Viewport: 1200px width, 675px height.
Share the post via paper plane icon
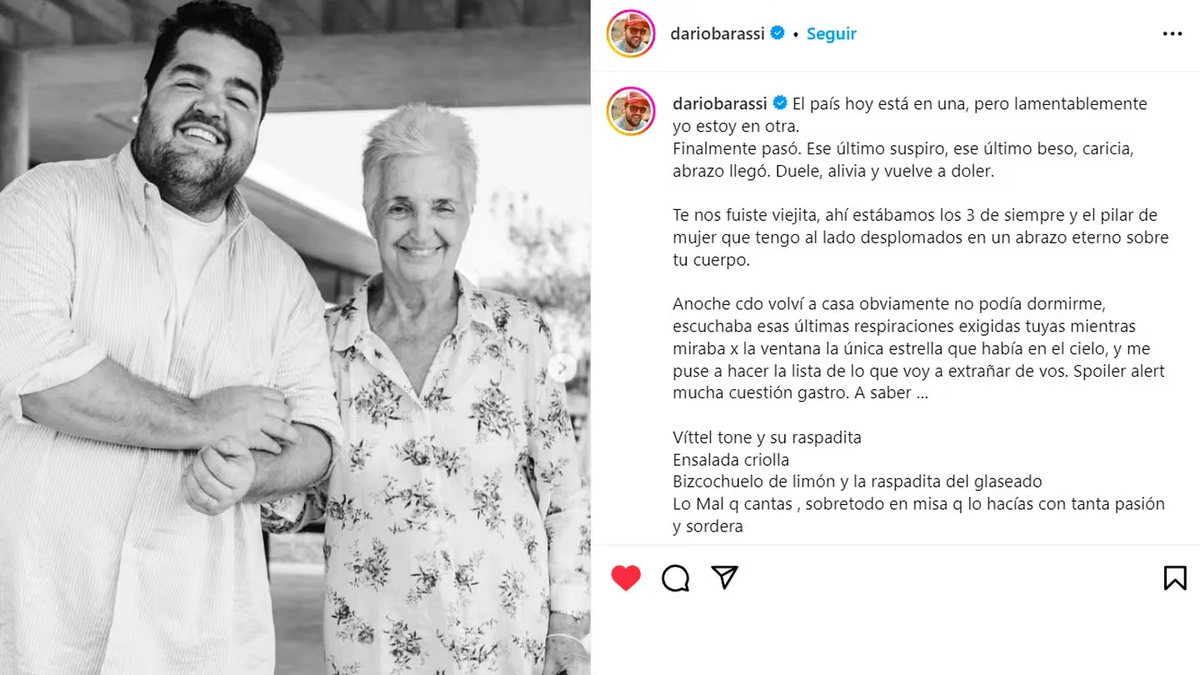pos(725,577)
